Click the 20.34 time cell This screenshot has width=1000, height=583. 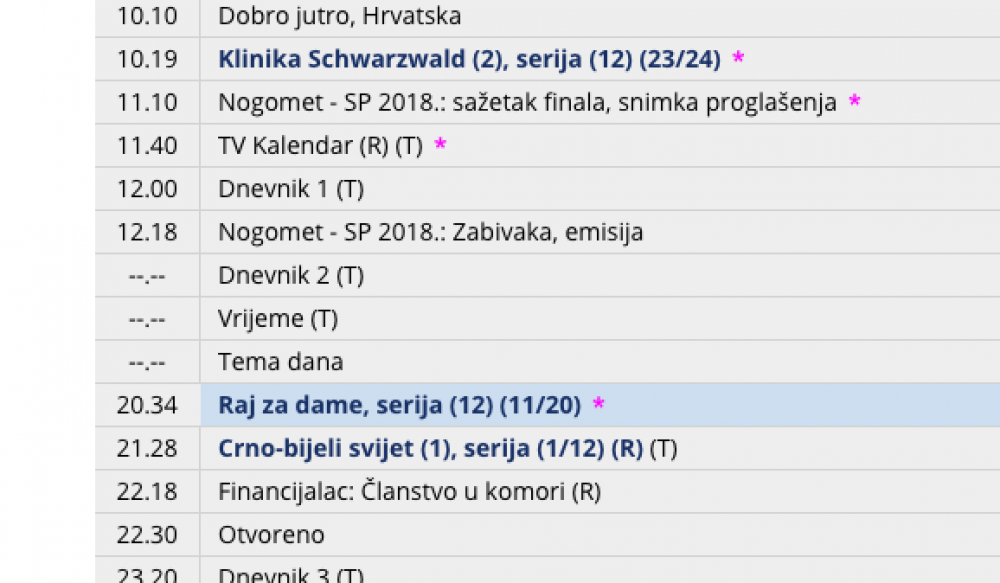(x=147, y=406)
